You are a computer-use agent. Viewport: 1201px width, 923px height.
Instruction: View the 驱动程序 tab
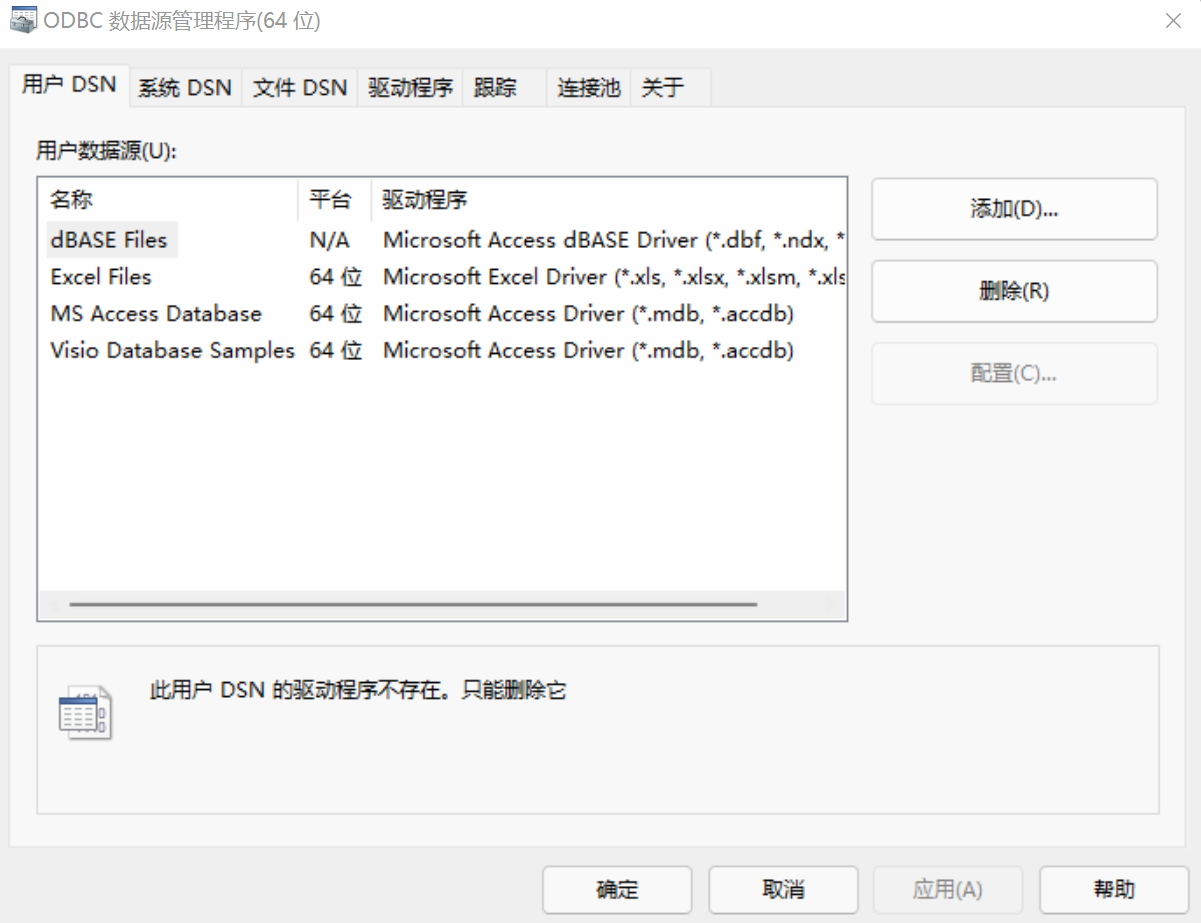(x=409, y=88)
